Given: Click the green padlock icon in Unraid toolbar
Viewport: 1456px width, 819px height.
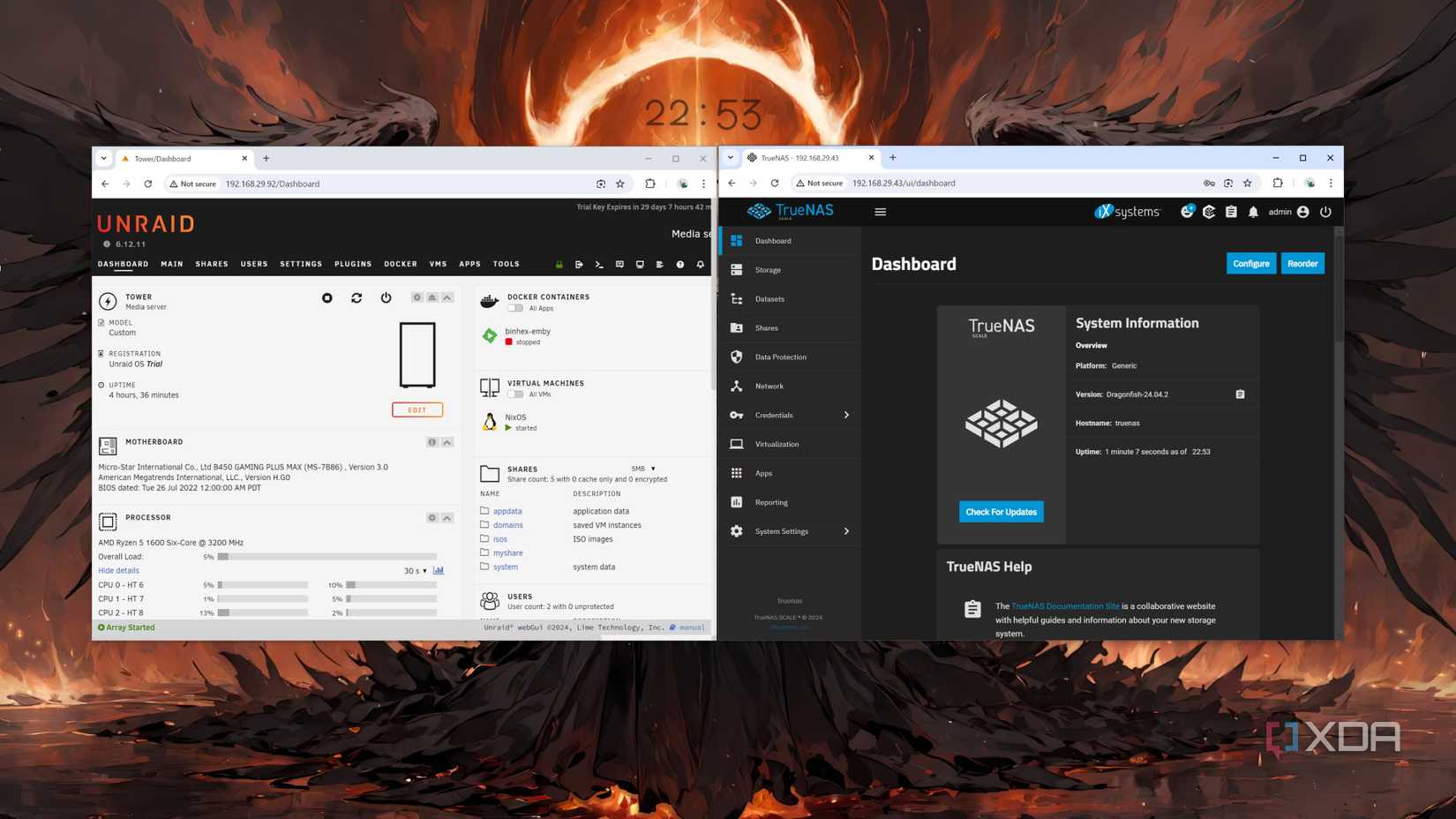Looking at the screenshot, I should pyautogui.click(x=559, y=264).
